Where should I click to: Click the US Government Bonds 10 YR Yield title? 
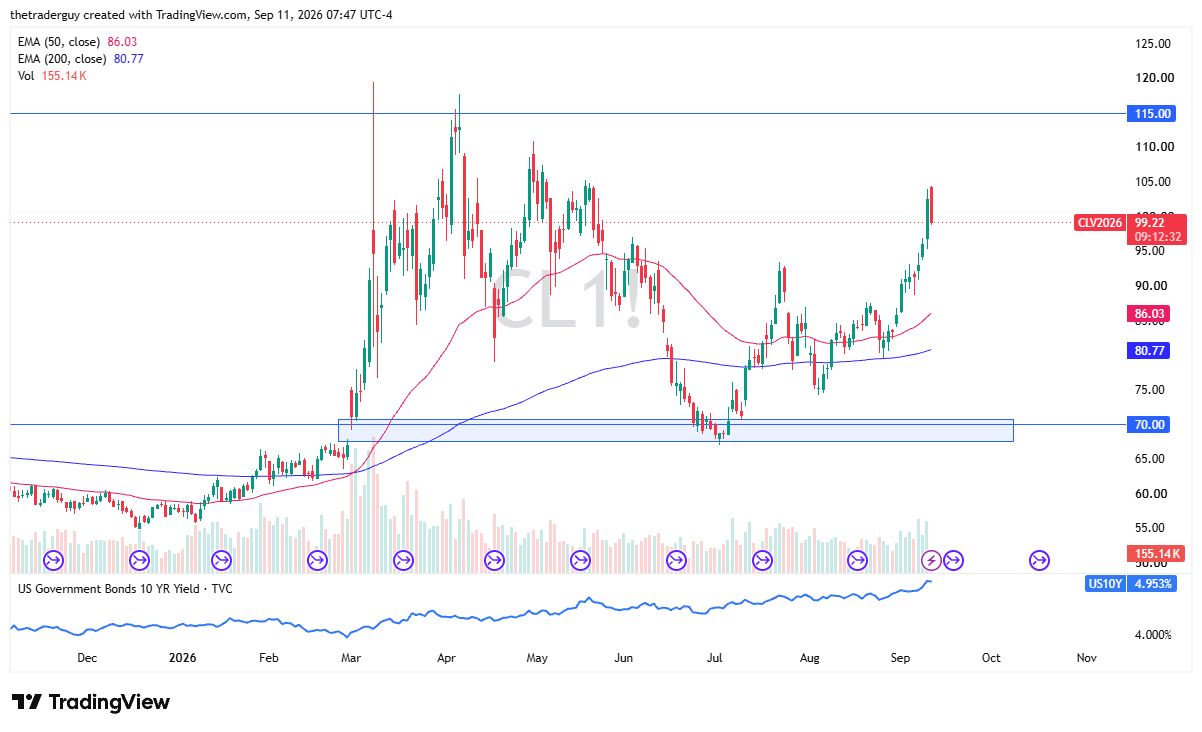pos(125,588)
